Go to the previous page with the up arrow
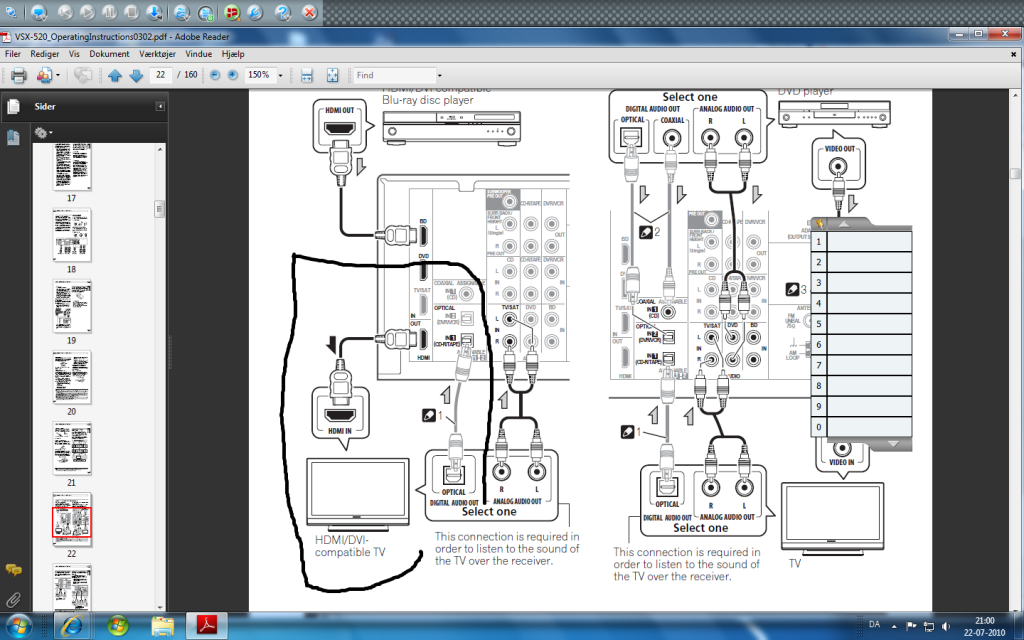The height and width of the screenshot is (640, 1024). pyautogui.click(x=115, y=76)
